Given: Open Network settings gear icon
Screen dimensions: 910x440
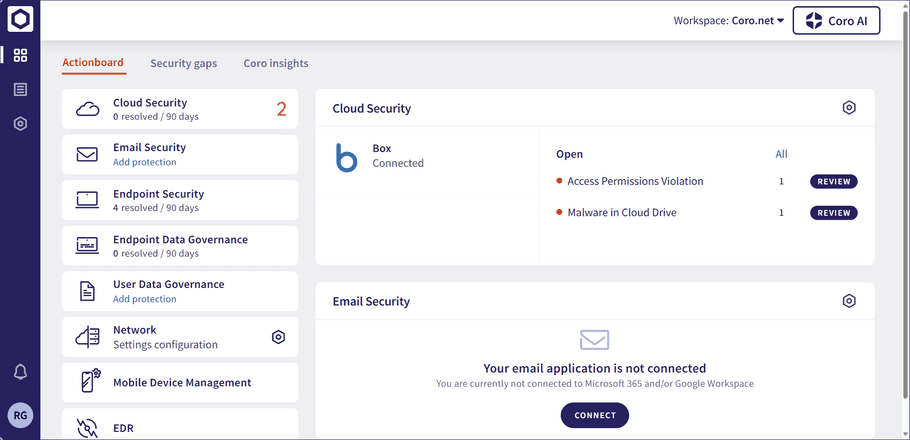Looking at the screenshot, I should coord(279,337).
